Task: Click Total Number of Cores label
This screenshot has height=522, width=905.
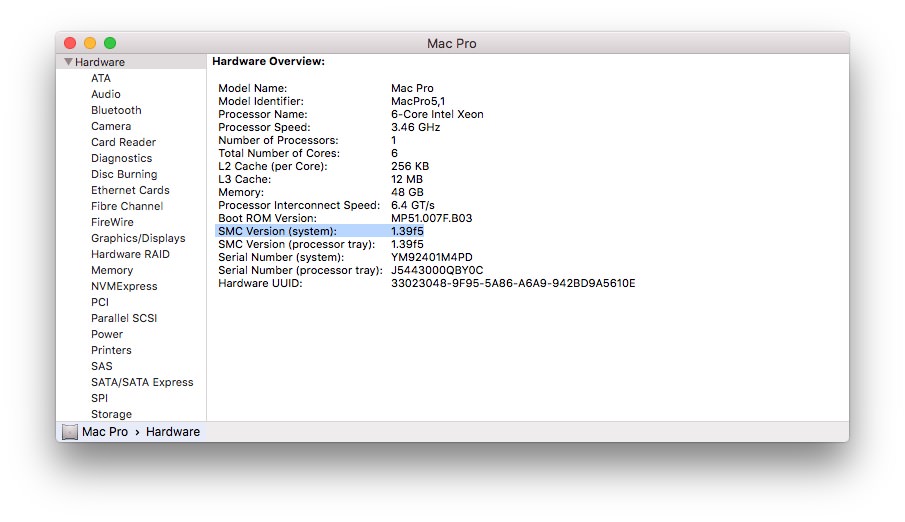Action: coord(279,153)
